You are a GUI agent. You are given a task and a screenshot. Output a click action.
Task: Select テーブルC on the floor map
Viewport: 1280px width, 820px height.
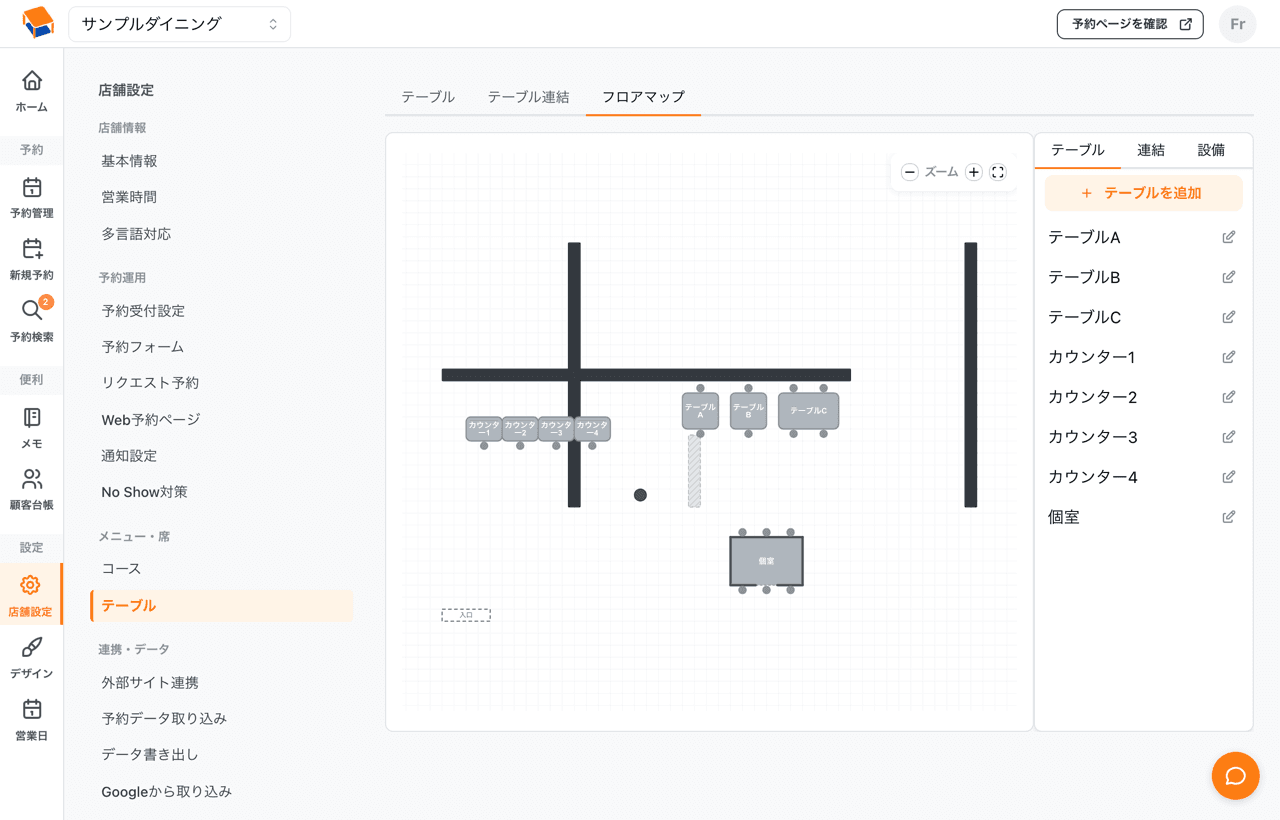(808, 411)
